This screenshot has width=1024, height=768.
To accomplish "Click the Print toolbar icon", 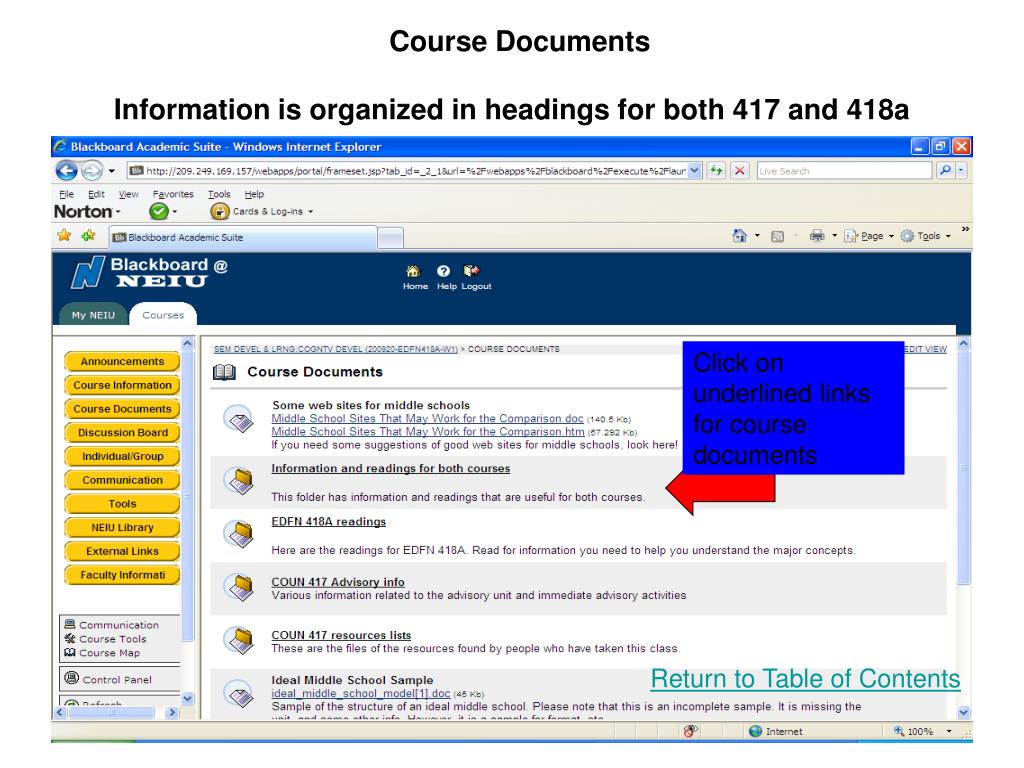I will [816, 236].
